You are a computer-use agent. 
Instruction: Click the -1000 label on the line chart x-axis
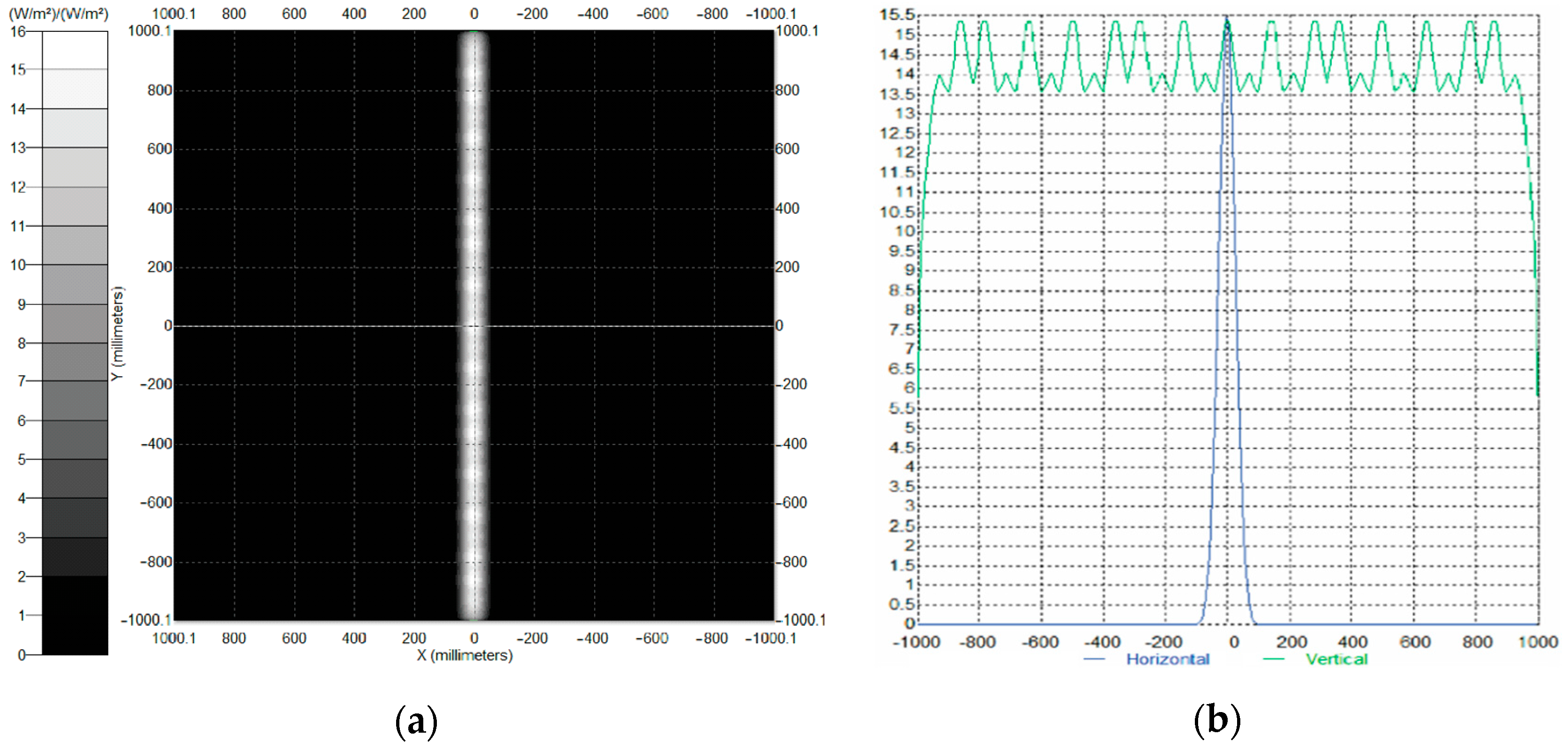[916, 642]
